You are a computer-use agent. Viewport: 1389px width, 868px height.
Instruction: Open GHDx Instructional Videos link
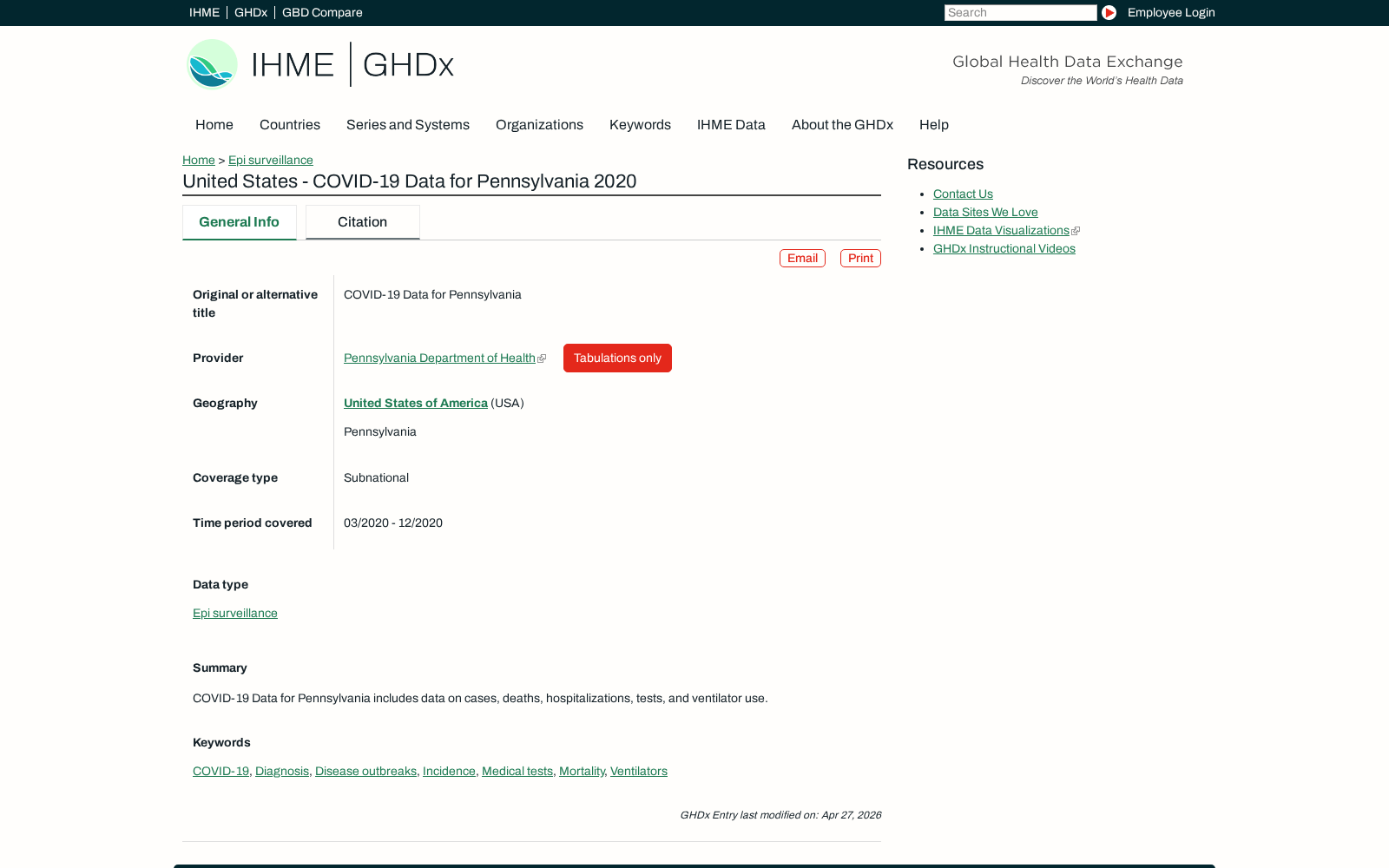pos(1004,249)
